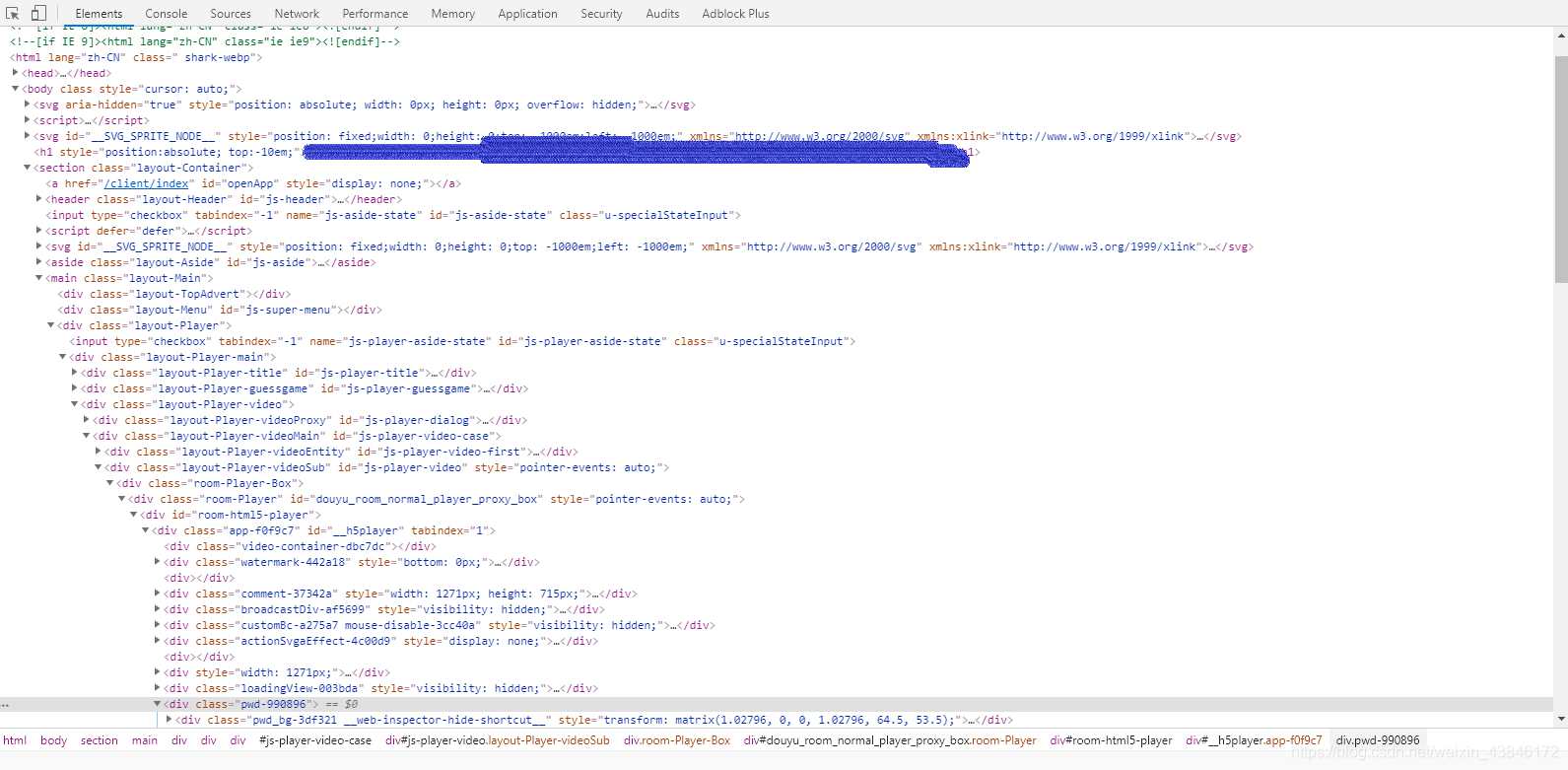Open the Console tab
Viewport: 1568px width, 770px height.
(166, 14)
